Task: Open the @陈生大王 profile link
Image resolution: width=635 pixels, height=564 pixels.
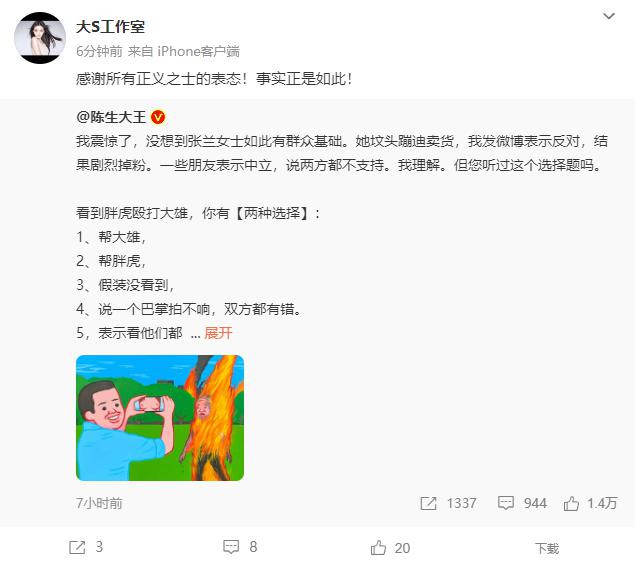Action: (111, 117)
